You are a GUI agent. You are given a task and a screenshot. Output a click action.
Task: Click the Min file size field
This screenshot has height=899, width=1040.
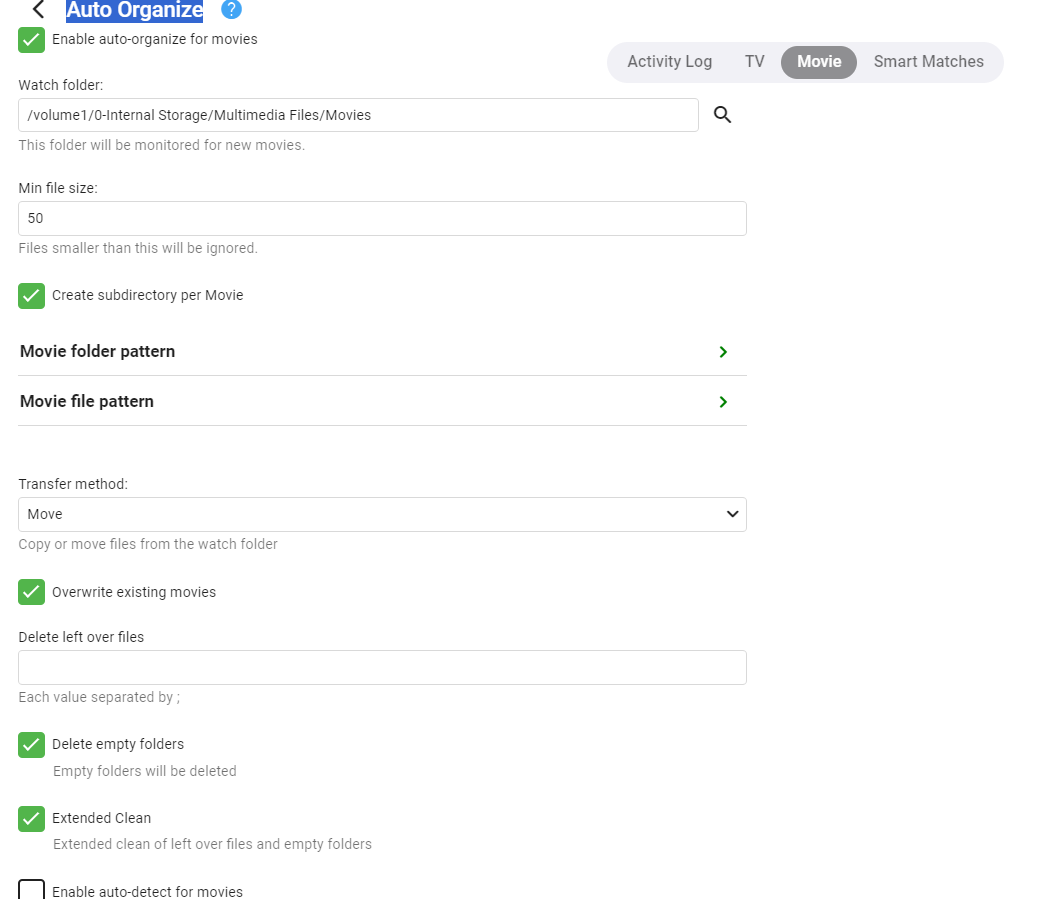[x=382, y=218]
